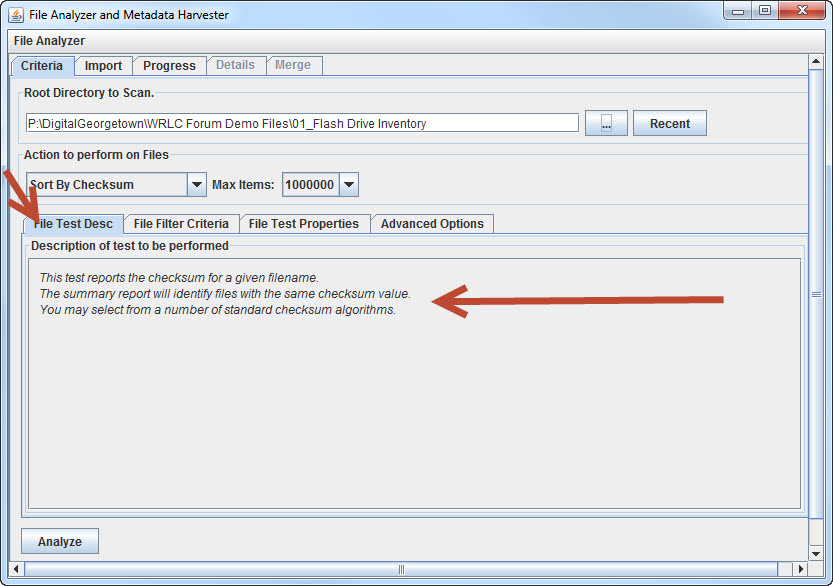Open the browse directory "..." button
Image resolution: width=833 pixels, height=586 pixels.
point(606,123)
